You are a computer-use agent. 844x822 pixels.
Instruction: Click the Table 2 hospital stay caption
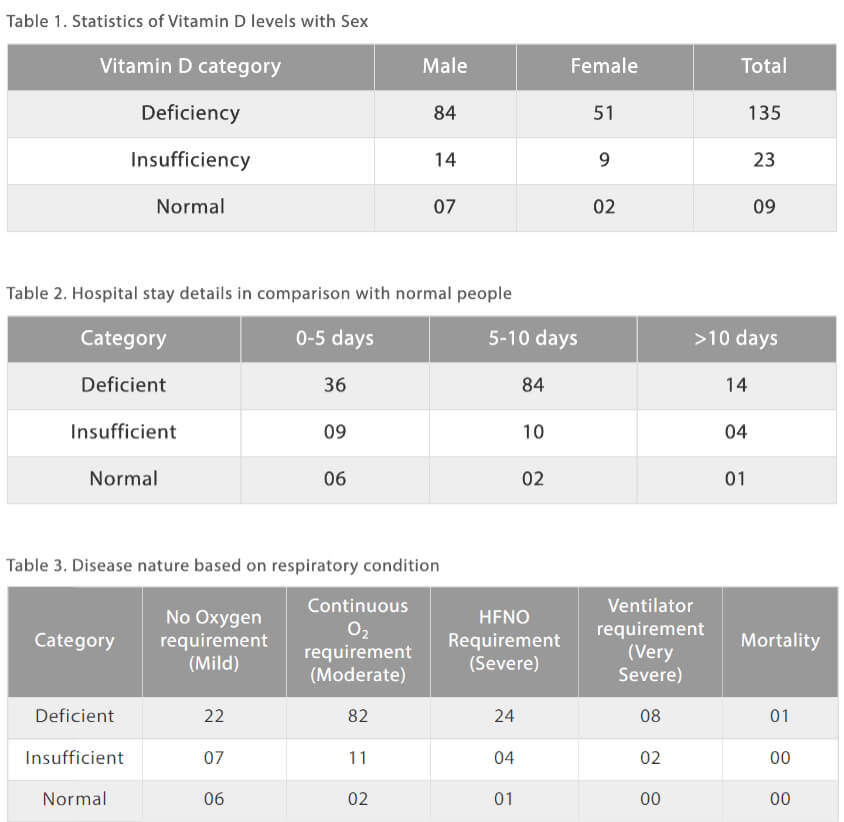pyautogui.click(x=259, y=293)
